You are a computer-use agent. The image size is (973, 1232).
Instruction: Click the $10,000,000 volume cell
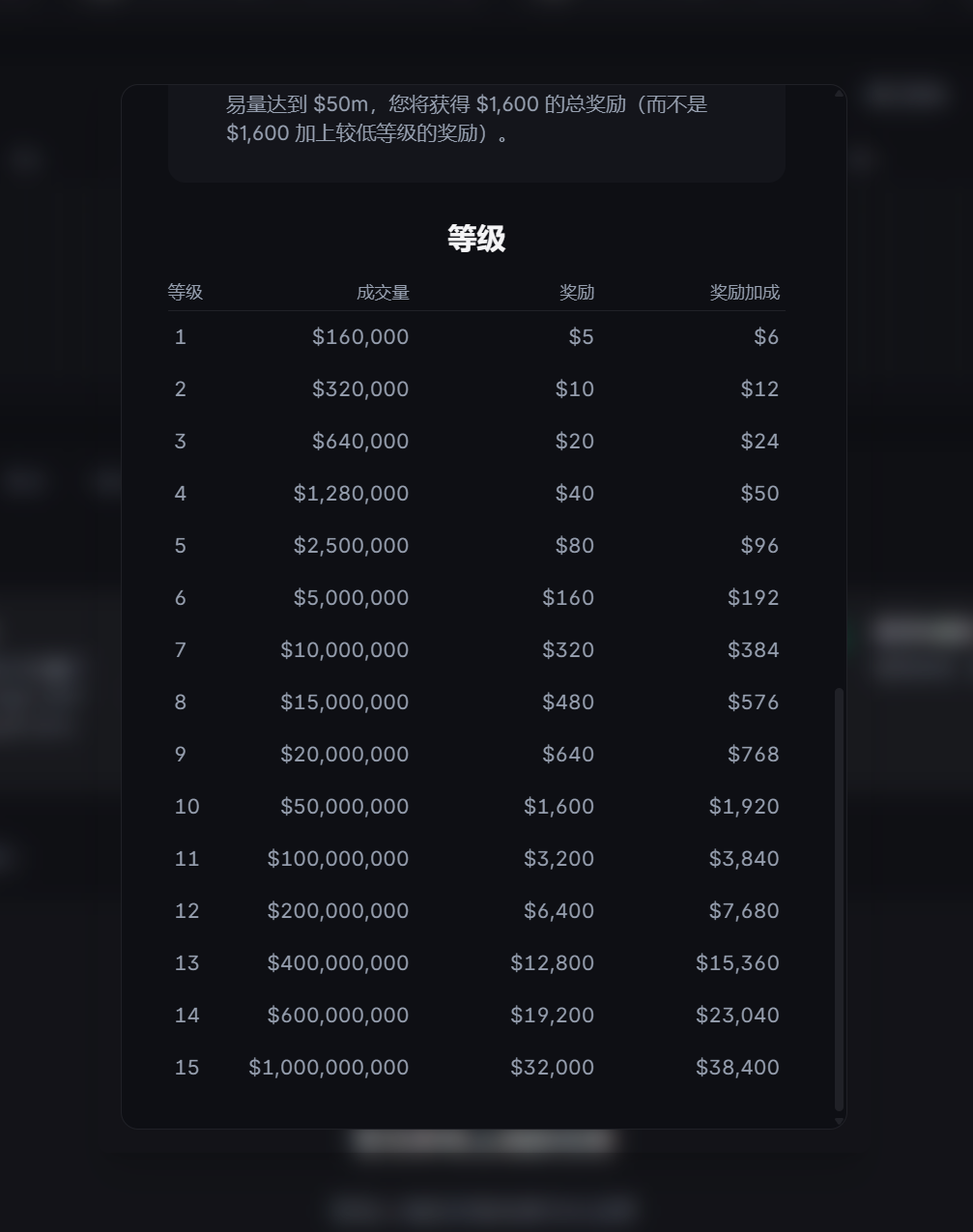point(345,650)
